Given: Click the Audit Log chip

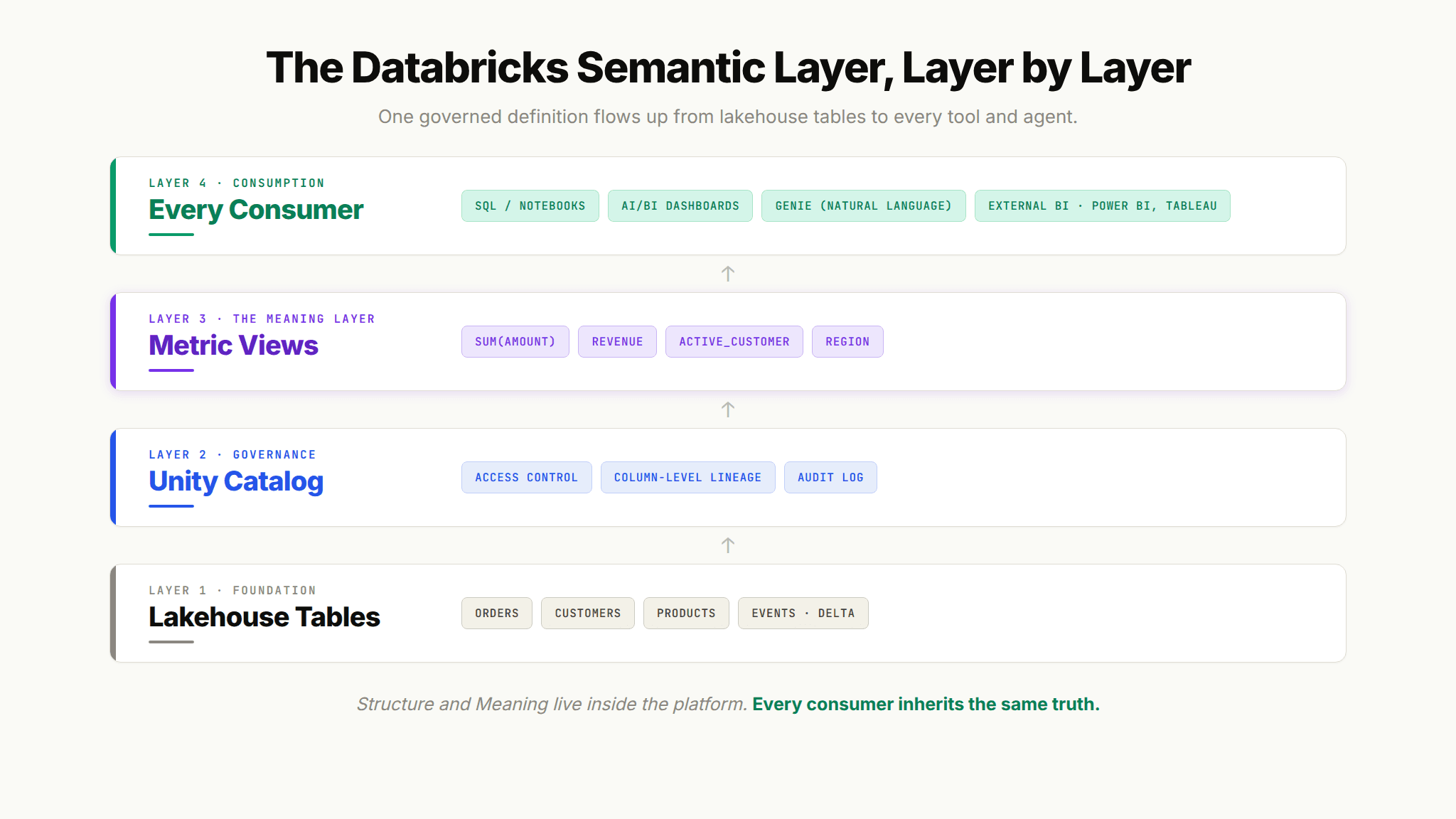Looking at the screenshot, I should 830,477.
